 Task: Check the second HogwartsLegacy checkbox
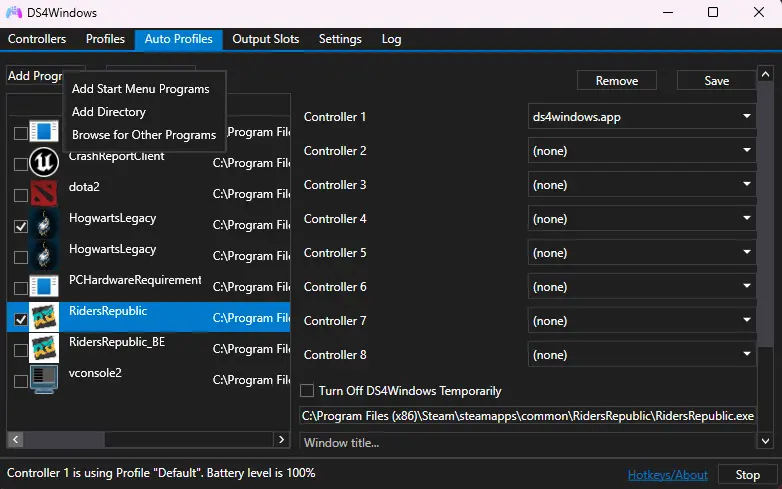(20, 257)
